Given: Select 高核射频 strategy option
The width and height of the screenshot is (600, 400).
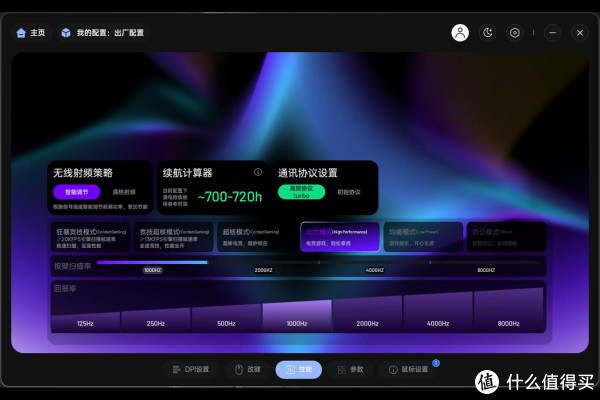Looking at the screenshot, I should pyautogui.click(x=124, y=192).
